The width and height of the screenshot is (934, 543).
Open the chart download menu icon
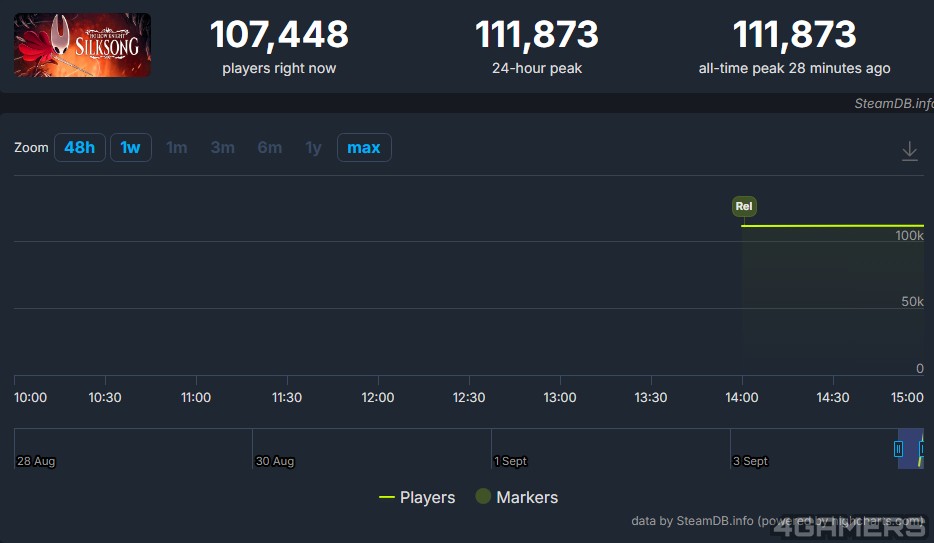910,151
